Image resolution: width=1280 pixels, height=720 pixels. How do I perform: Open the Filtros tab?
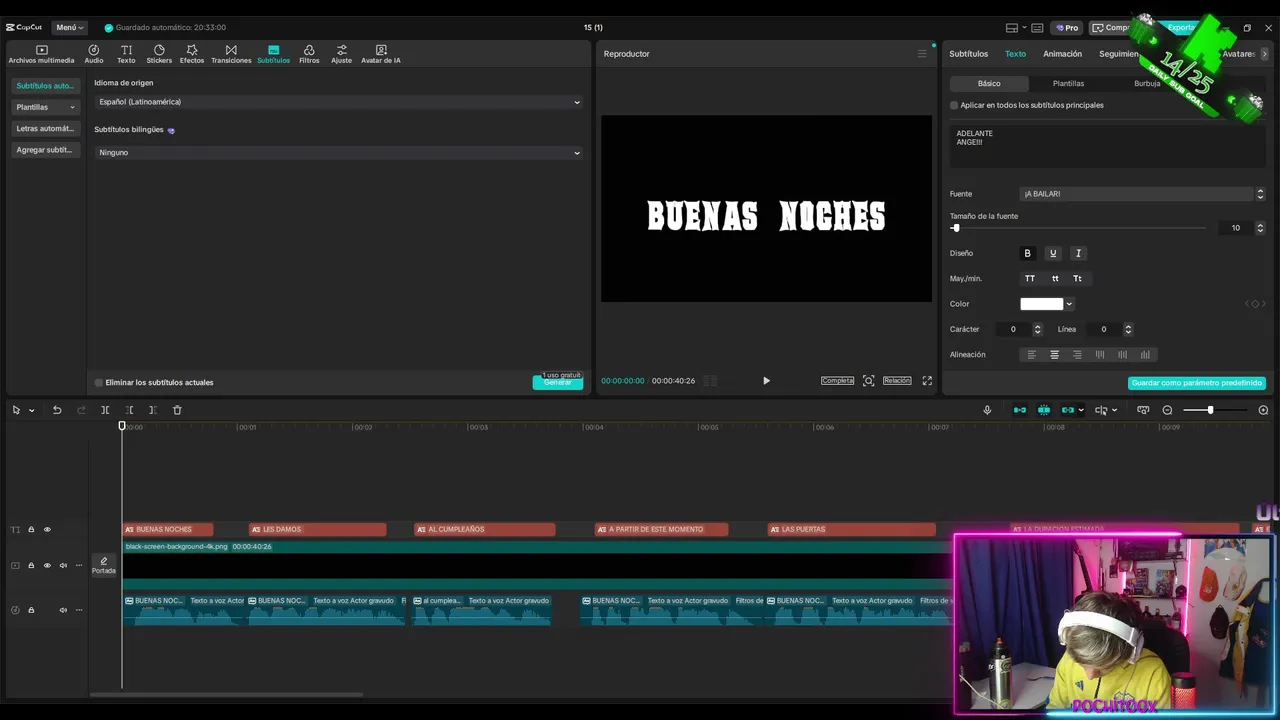coord(309,54)
